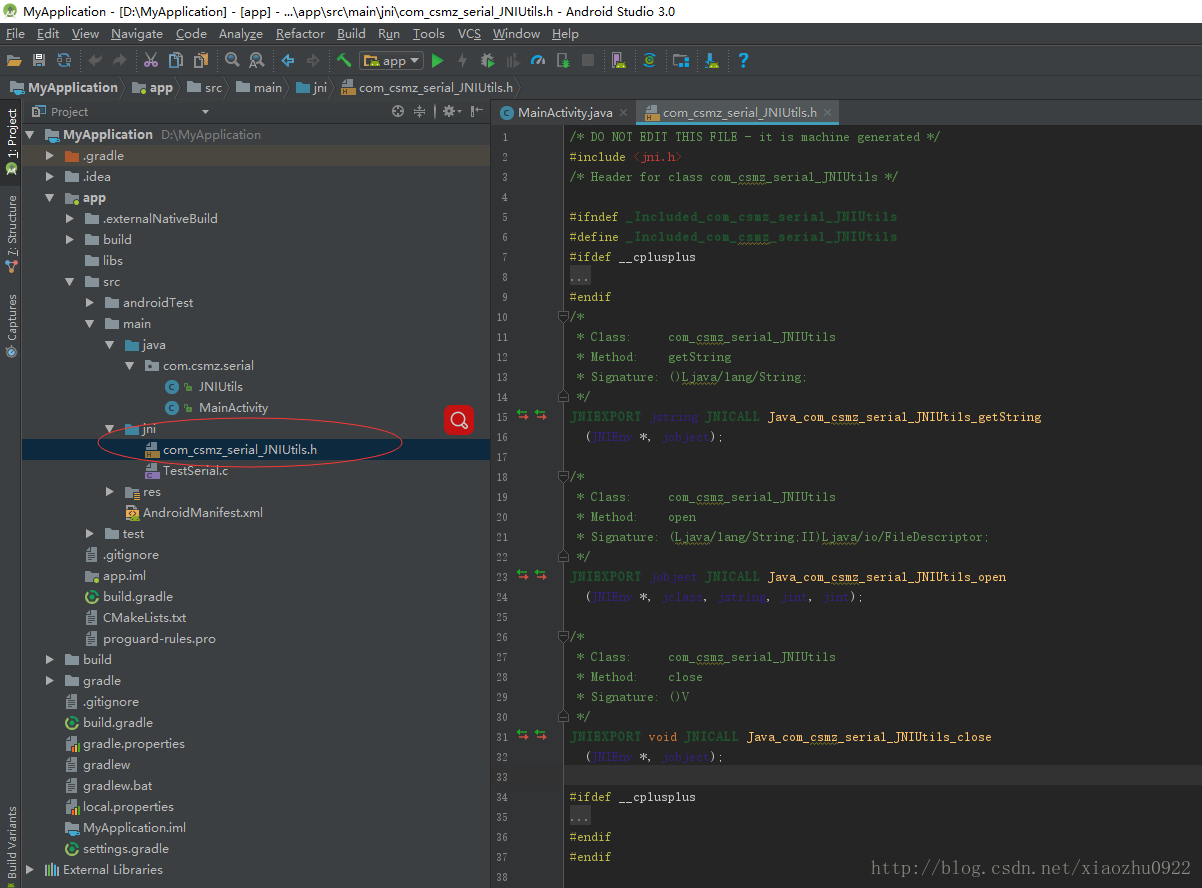Toggle the 7: Structure side tab

click(x=12, y=235)
